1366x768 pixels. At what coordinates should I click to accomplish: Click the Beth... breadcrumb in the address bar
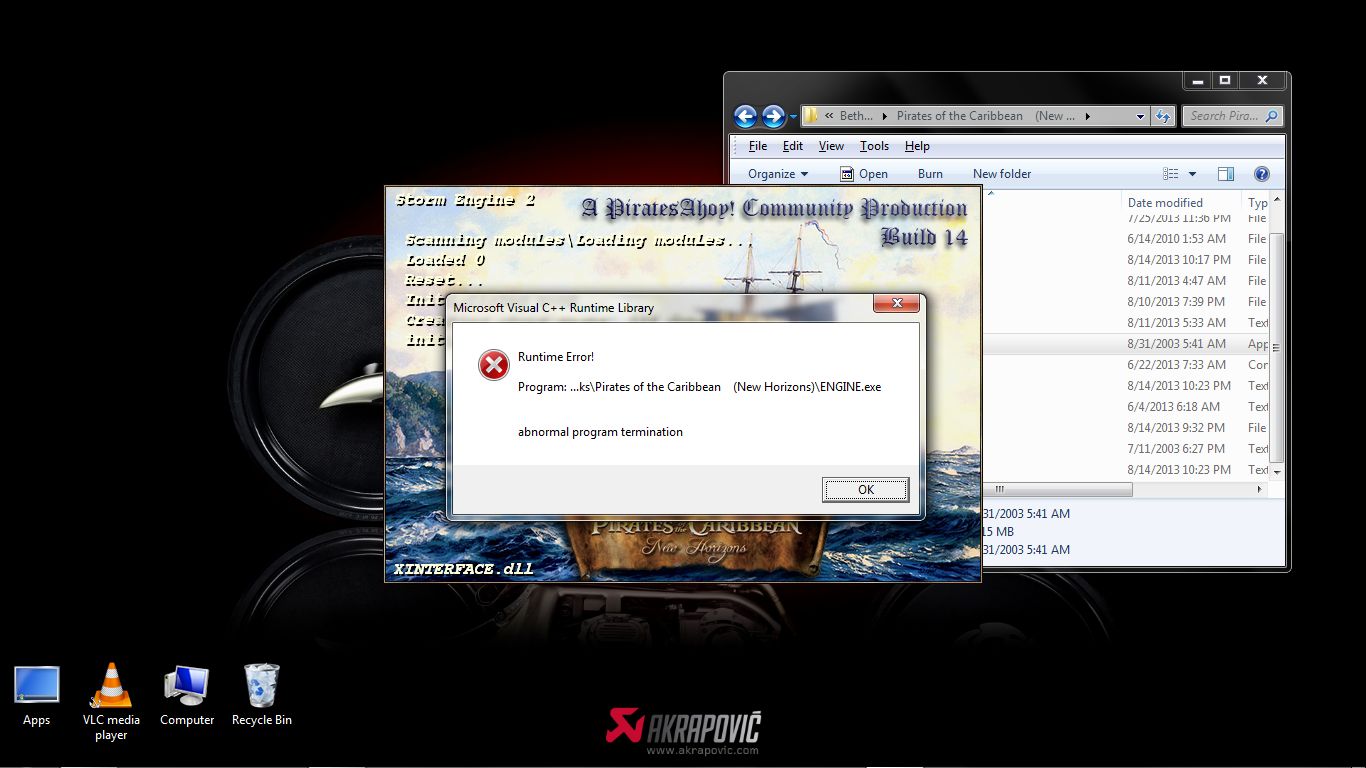pyautogui.click(x=856, y=116)
